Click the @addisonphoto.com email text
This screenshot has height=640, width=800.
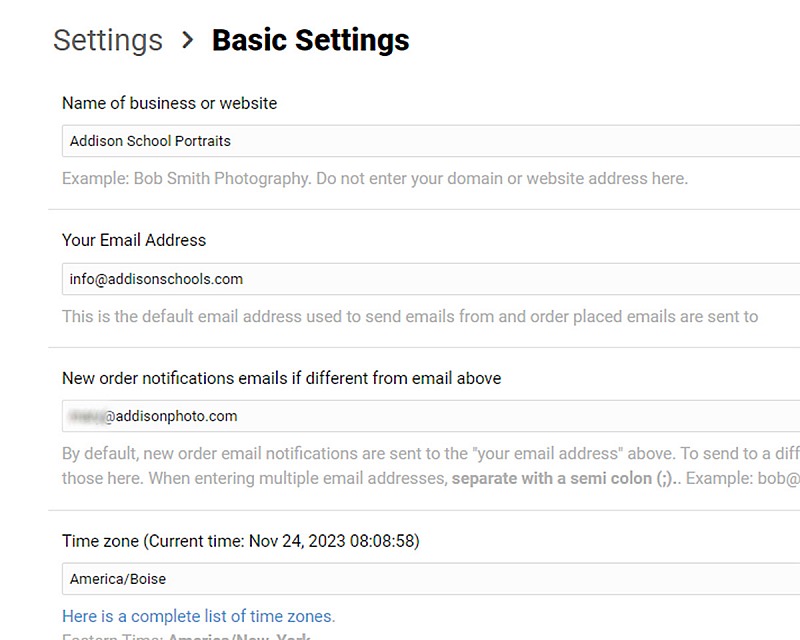click(171, 416)
